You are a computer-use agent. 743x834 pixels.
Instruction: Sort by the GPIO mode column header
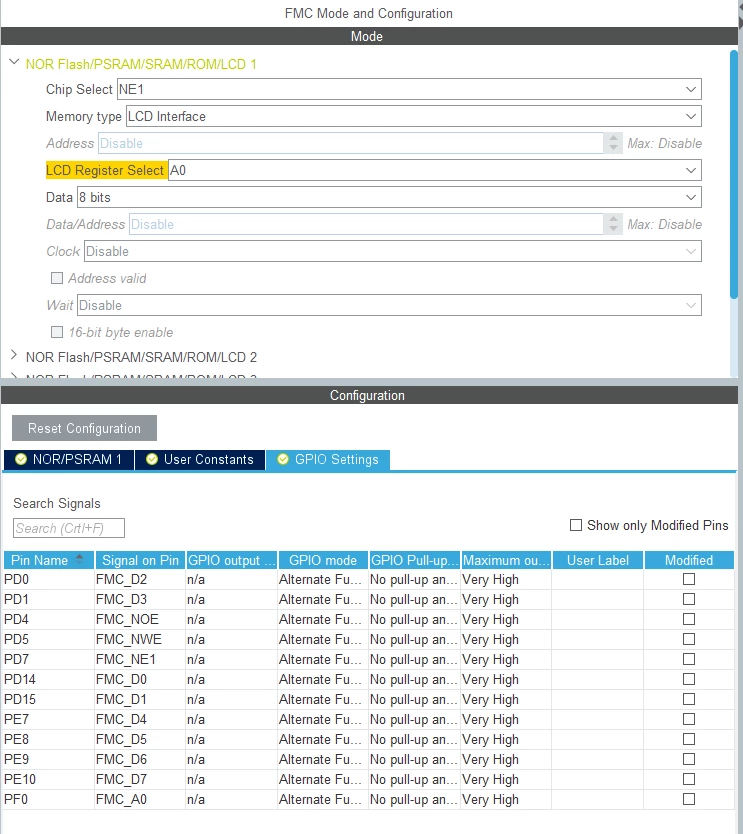pos(323,560)
